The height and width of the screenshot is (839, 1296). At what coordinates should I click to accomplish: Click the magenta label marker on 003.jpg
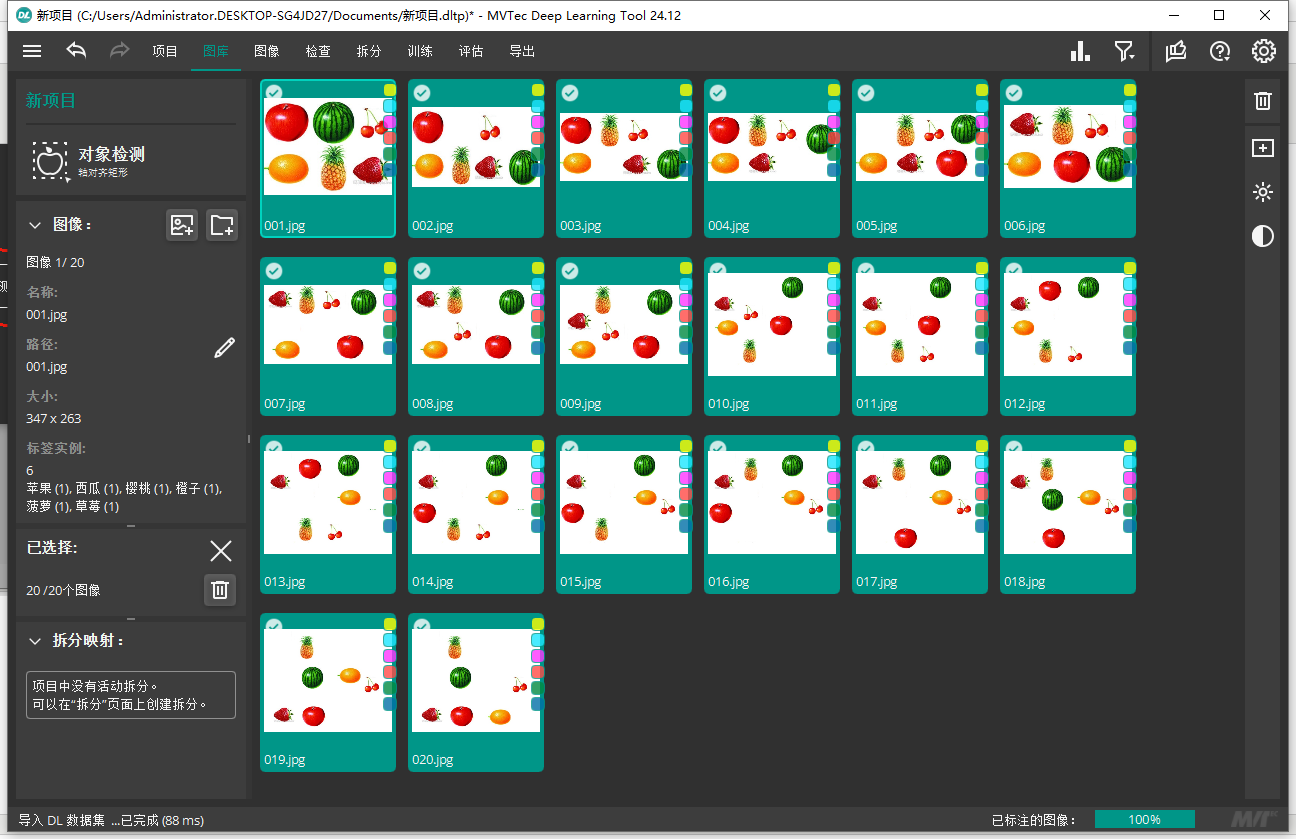click(685, 122)
